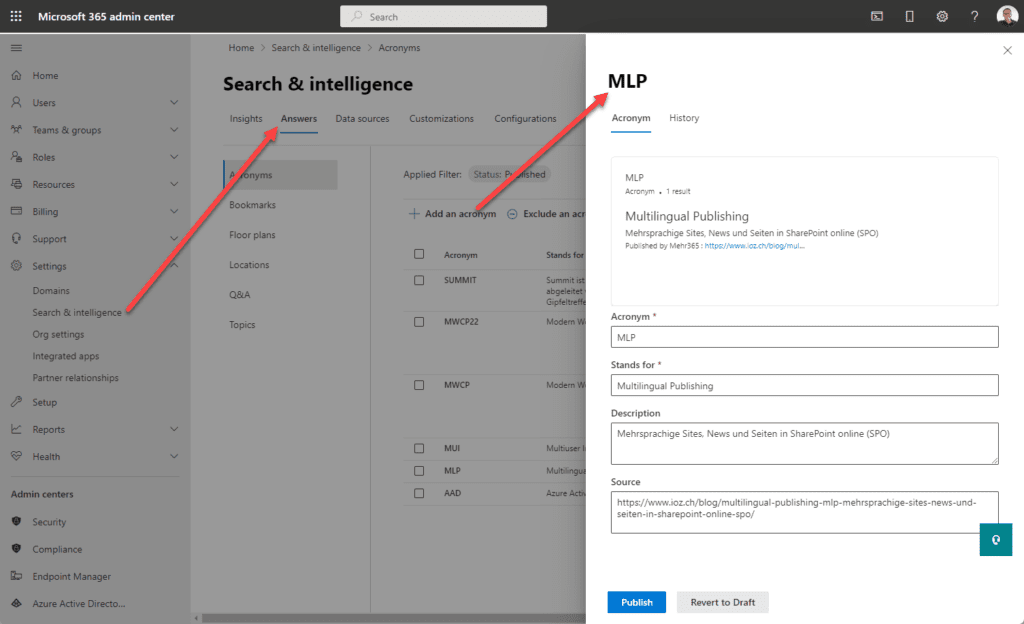This screenshot has width=1024, height=624.
Task: Check the SUMMIT acronym checkbox
Action: 419,280
